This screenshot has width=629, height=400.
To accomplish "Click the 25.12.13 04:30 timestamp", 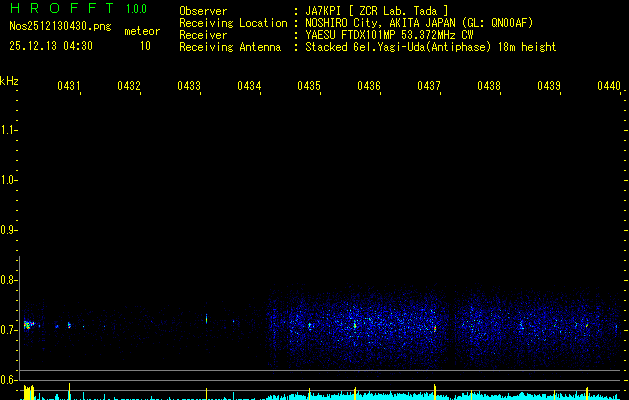I will (51, 46).
